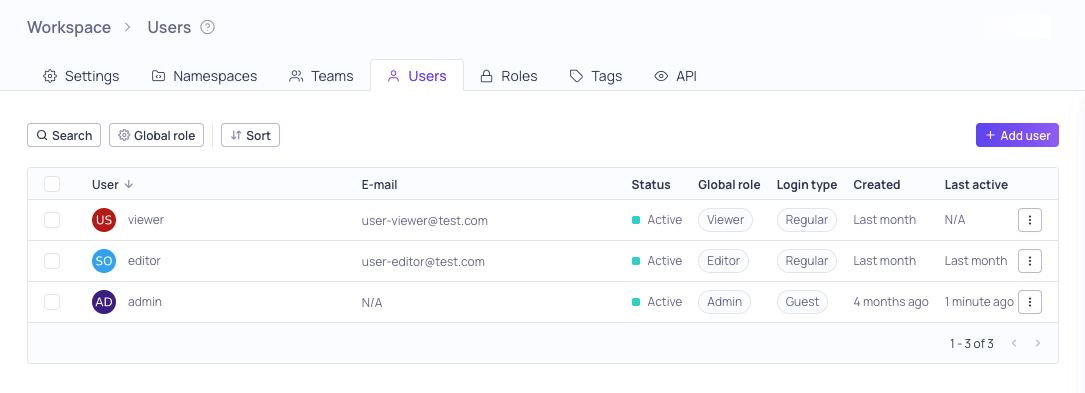The height and width of the screenshot is (393, 1085).
Task: Select the Users tab
Action: 417,76
